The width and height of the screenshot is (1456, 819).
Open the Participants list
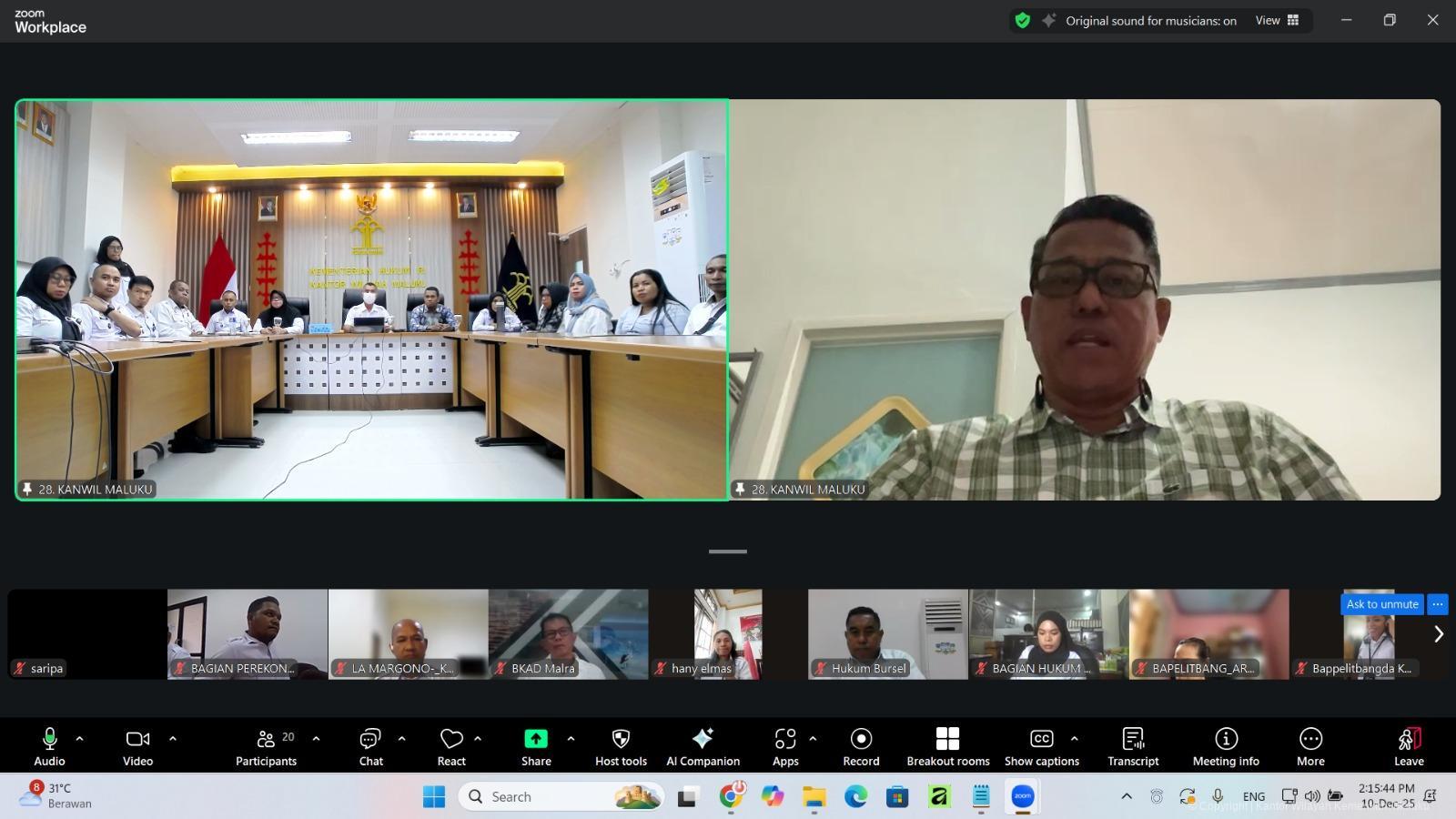(266, 746)
